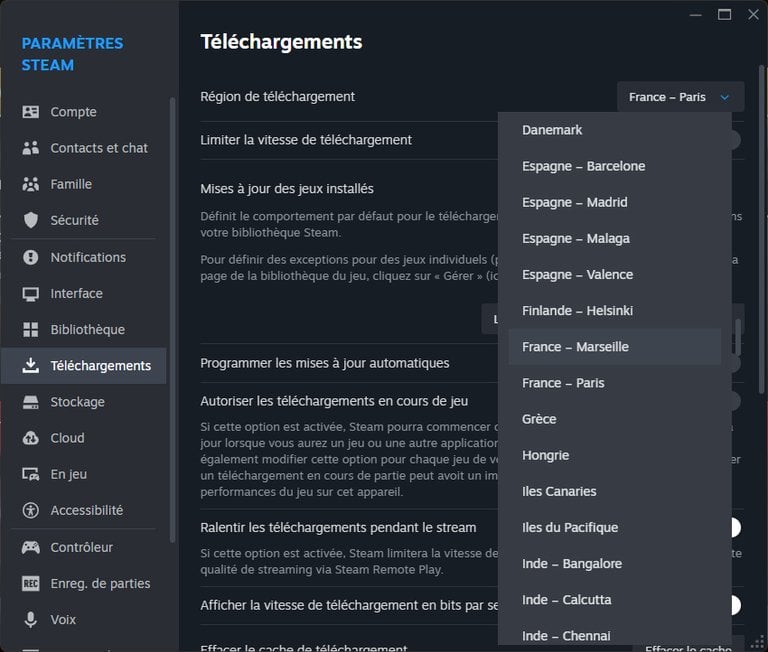Click the Stockage drive icon
Image resolution: width=768 pixels, height=652 pixels.
[30, 402]
